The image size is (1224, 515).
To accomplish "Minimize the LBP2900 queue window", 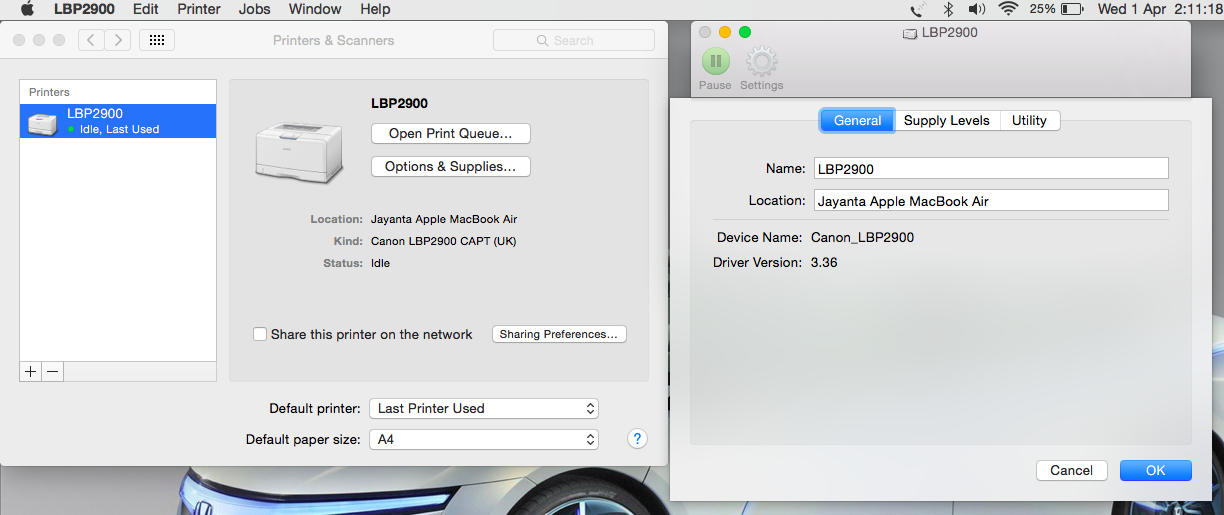I will [x=725, y=32].
